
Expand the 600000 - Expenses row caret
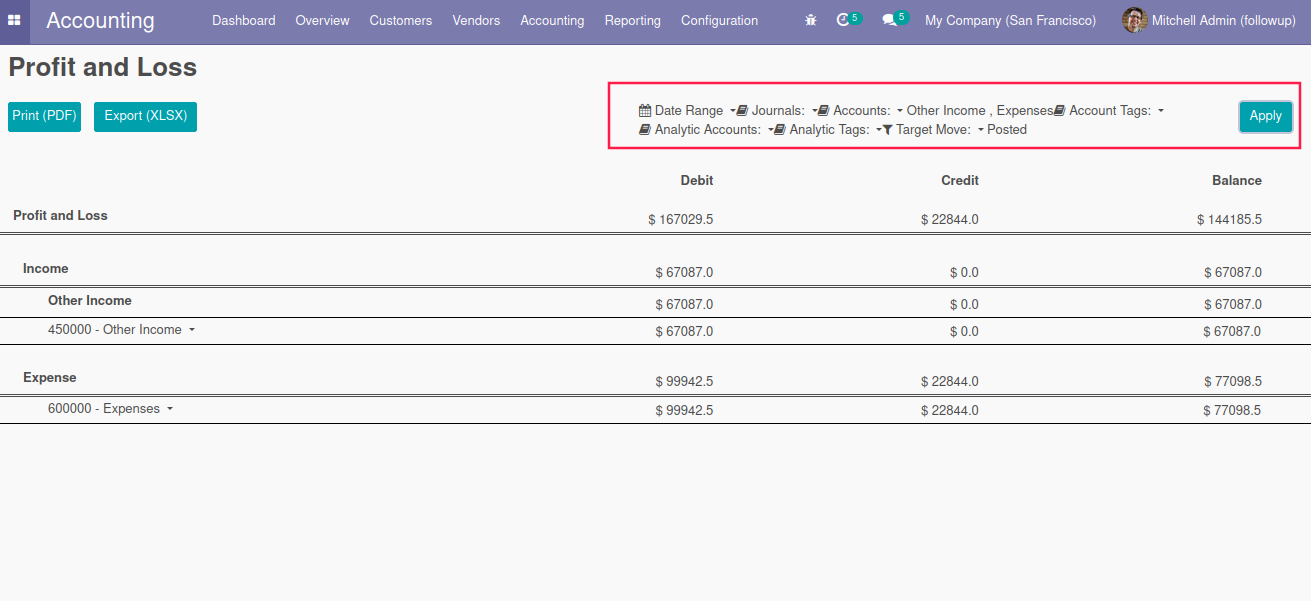pos(170,409)
